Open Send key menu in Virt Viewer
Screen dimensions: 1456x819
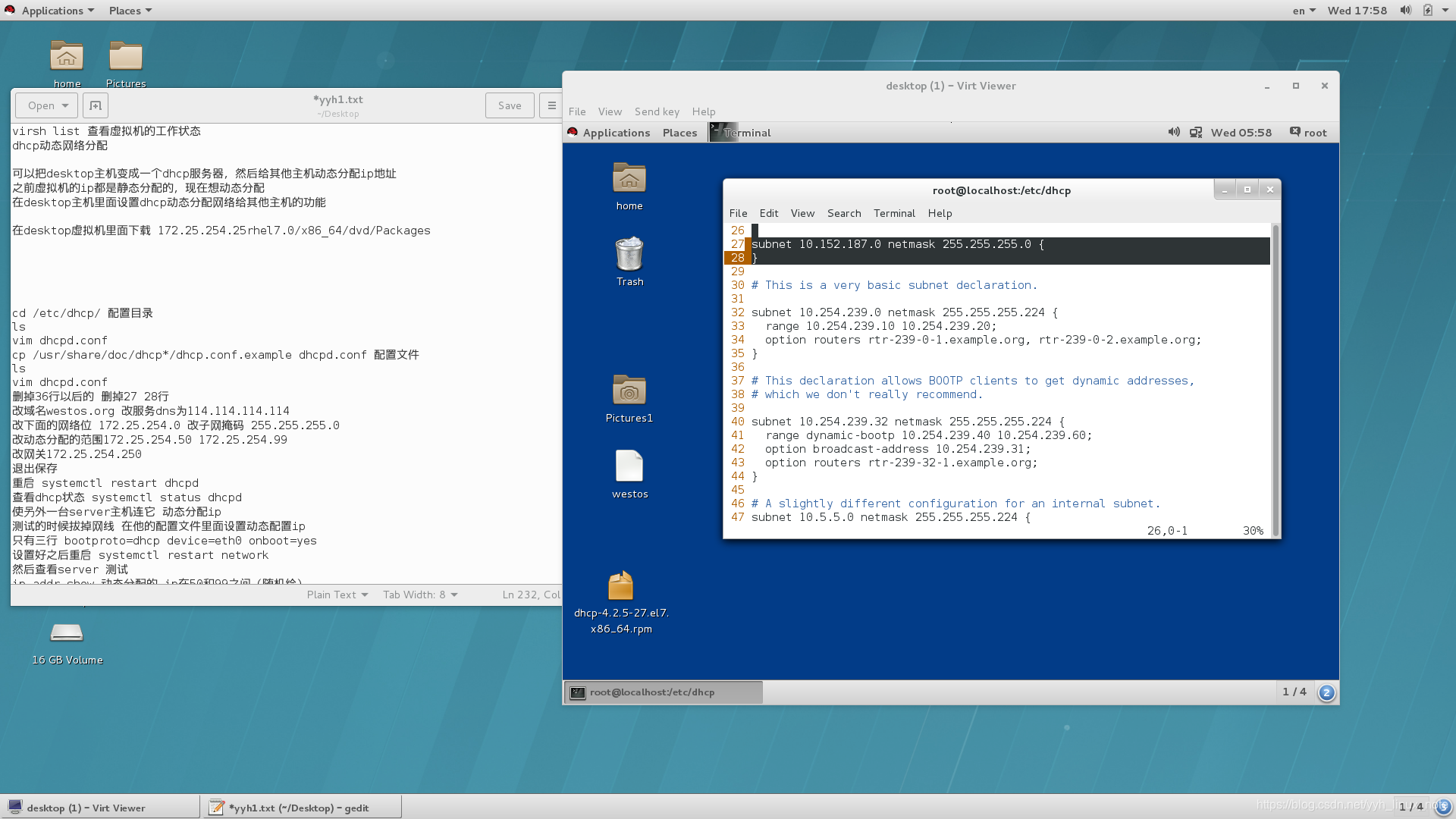point(657,111)
